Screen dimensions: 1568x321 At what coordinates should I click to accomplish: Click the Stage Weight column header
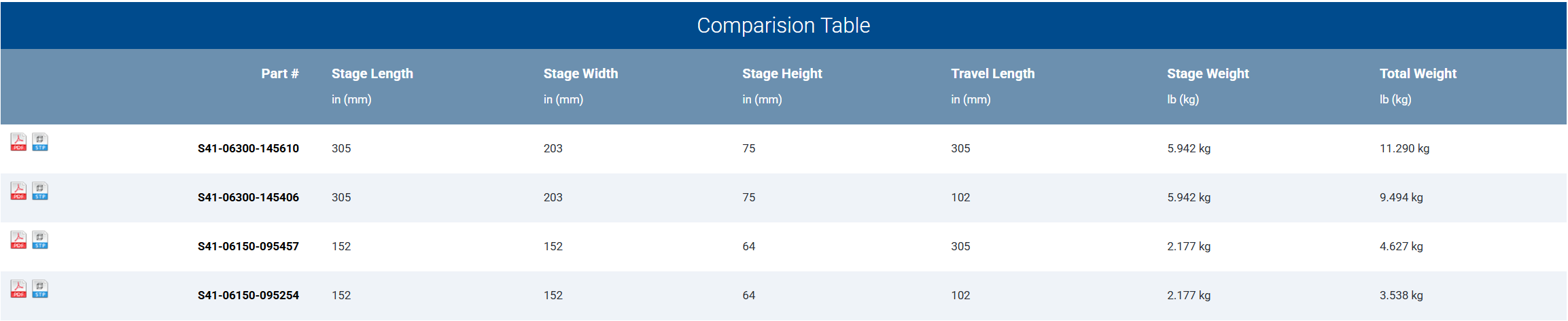click(x=1208, y=73)
